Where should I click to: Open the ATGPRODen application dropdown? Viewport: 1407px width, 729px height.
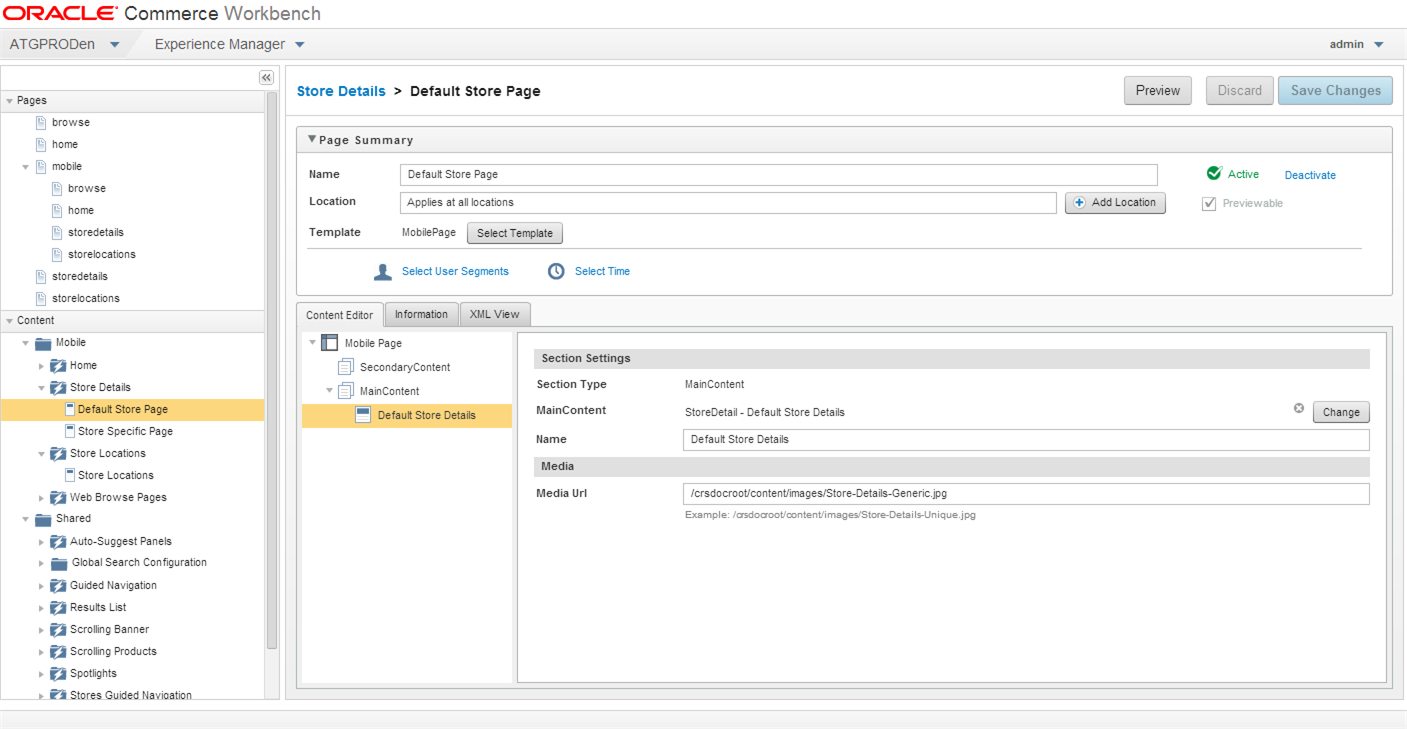(114, 45)
